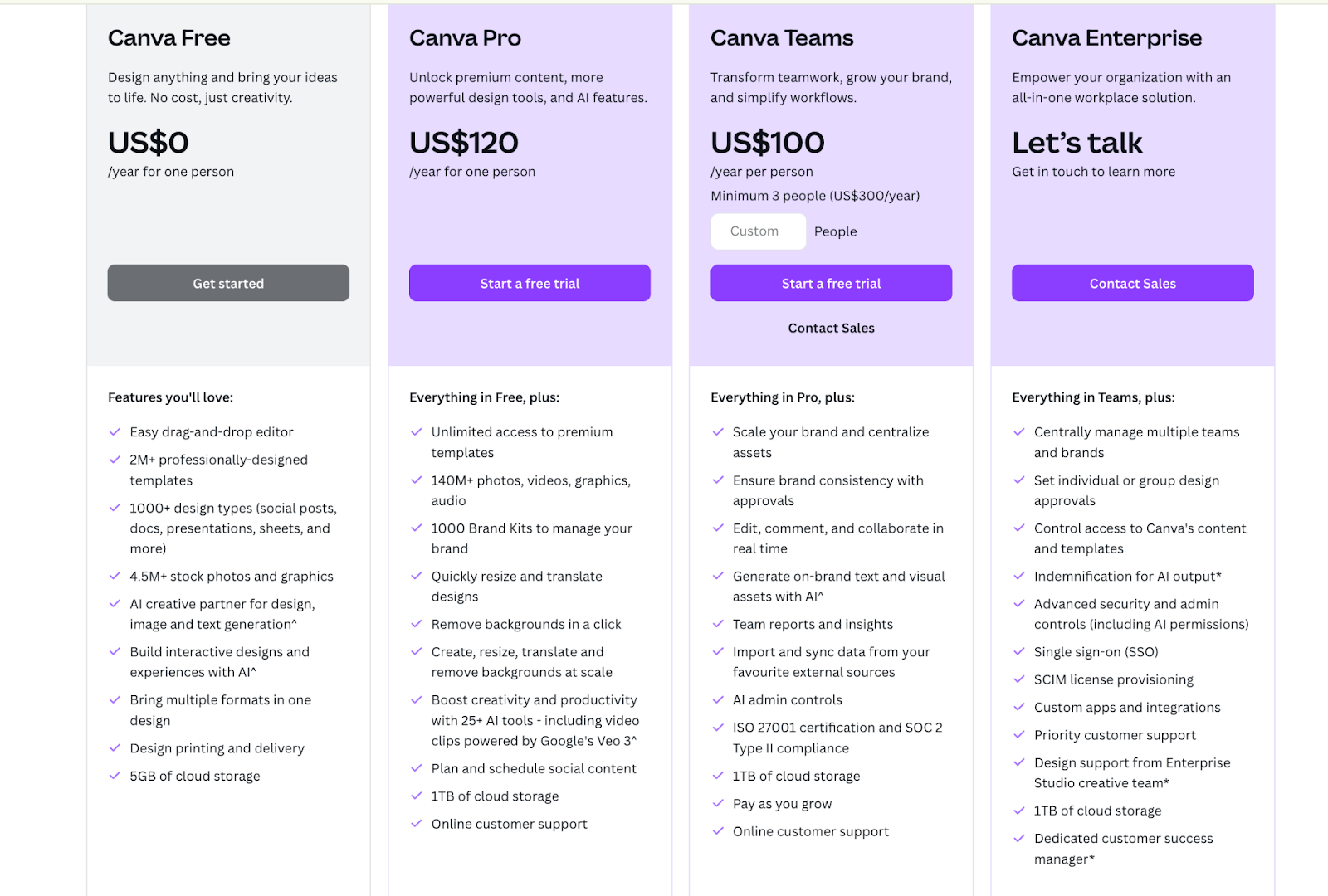The width and height of the screenshot is (1328, 896).
Task: Select the Canva Pro plan heading
Action: [x=465, y=38]
